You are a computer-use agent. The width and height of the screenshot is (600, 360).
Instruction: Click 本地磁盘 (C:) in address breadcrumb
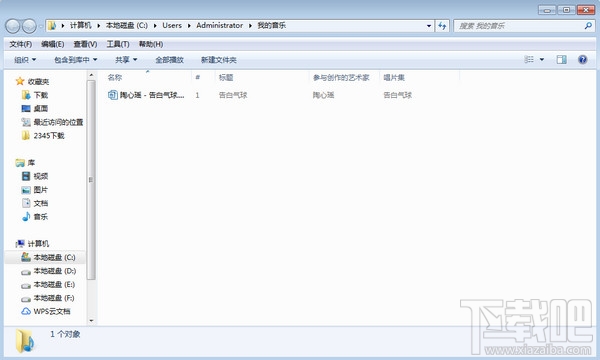tap(127, 26)
